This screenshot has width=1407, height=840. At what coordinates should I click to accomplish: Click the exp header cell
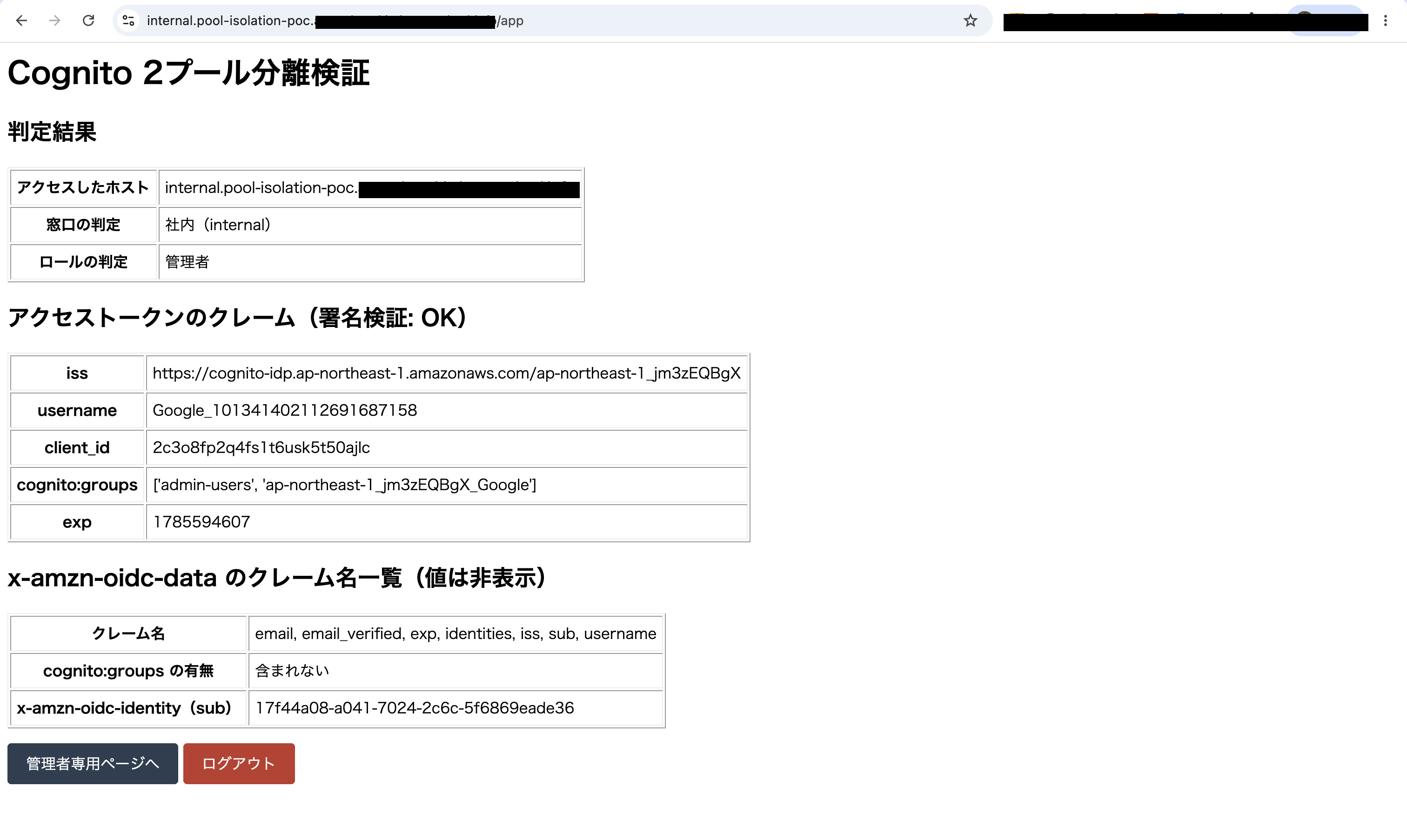(77, 522)
